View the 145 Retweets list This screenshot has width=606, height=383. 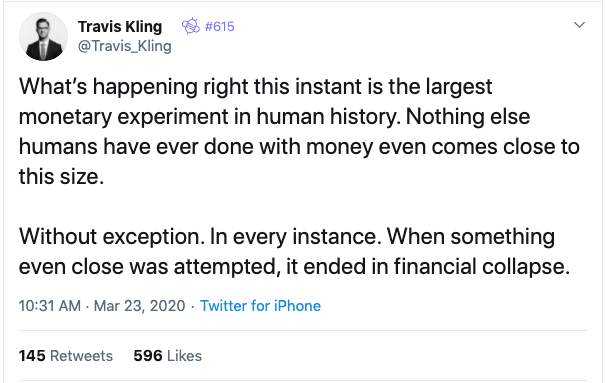click(66, 356)
